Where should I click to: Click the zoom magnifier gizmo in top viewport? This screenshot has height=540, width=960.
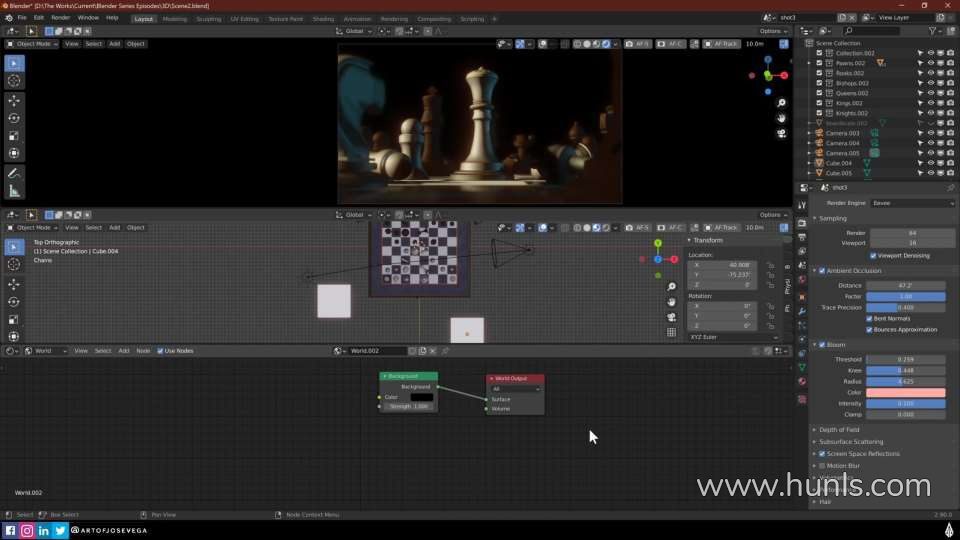point(781,103)
